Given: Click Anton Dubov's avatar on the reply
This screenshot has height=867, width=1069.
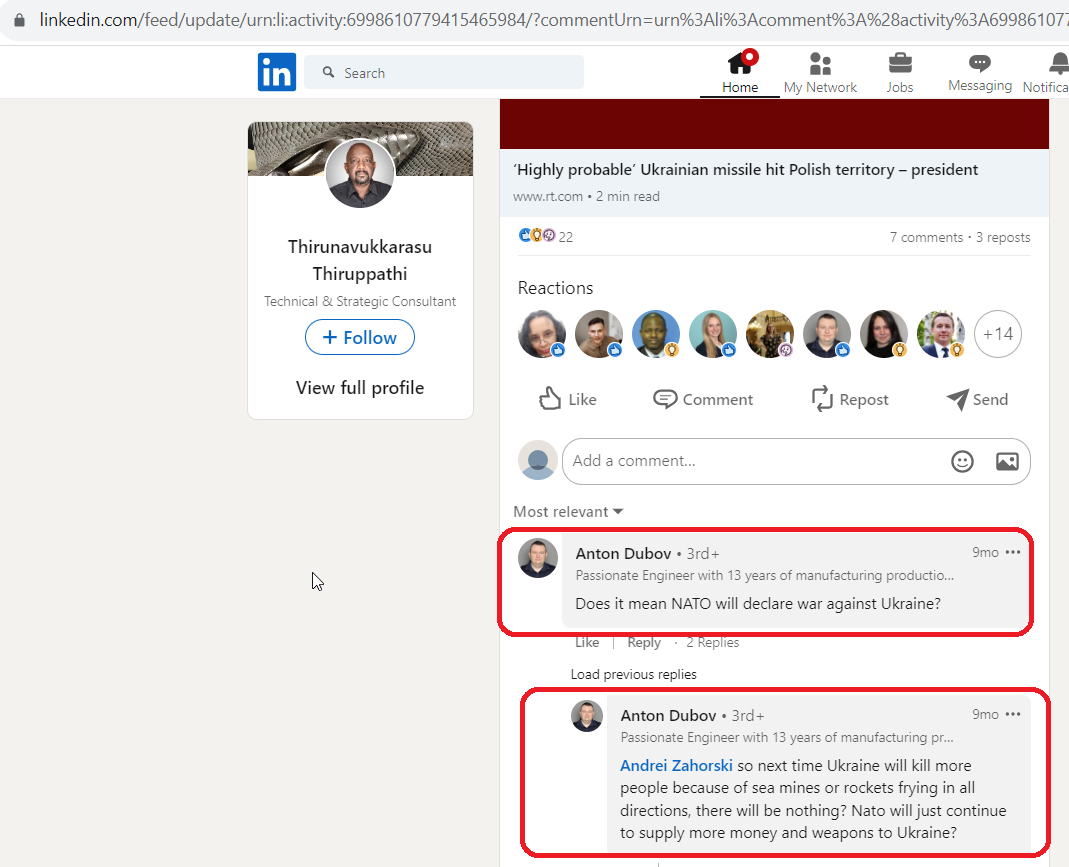Looking at the screenshot, I should 586,716.
